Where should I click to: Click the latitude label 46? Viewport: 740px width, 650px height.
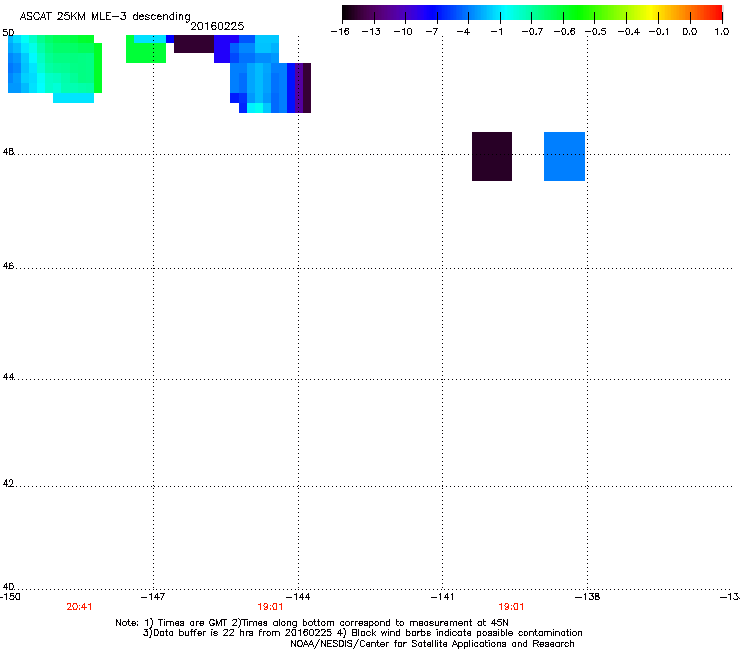tap(8, 266)
